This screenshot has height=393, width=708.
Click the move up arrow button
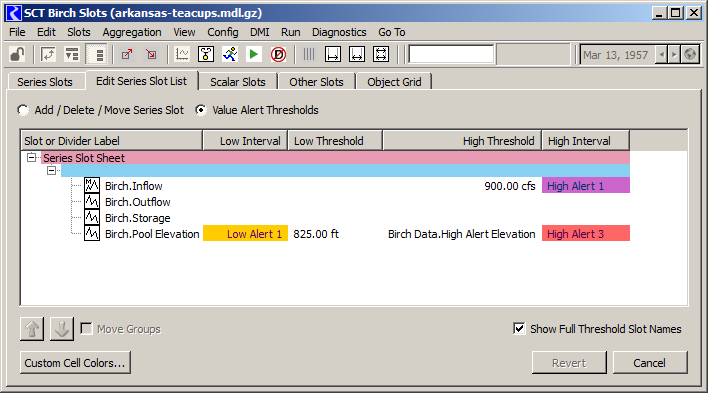(32, 329)
